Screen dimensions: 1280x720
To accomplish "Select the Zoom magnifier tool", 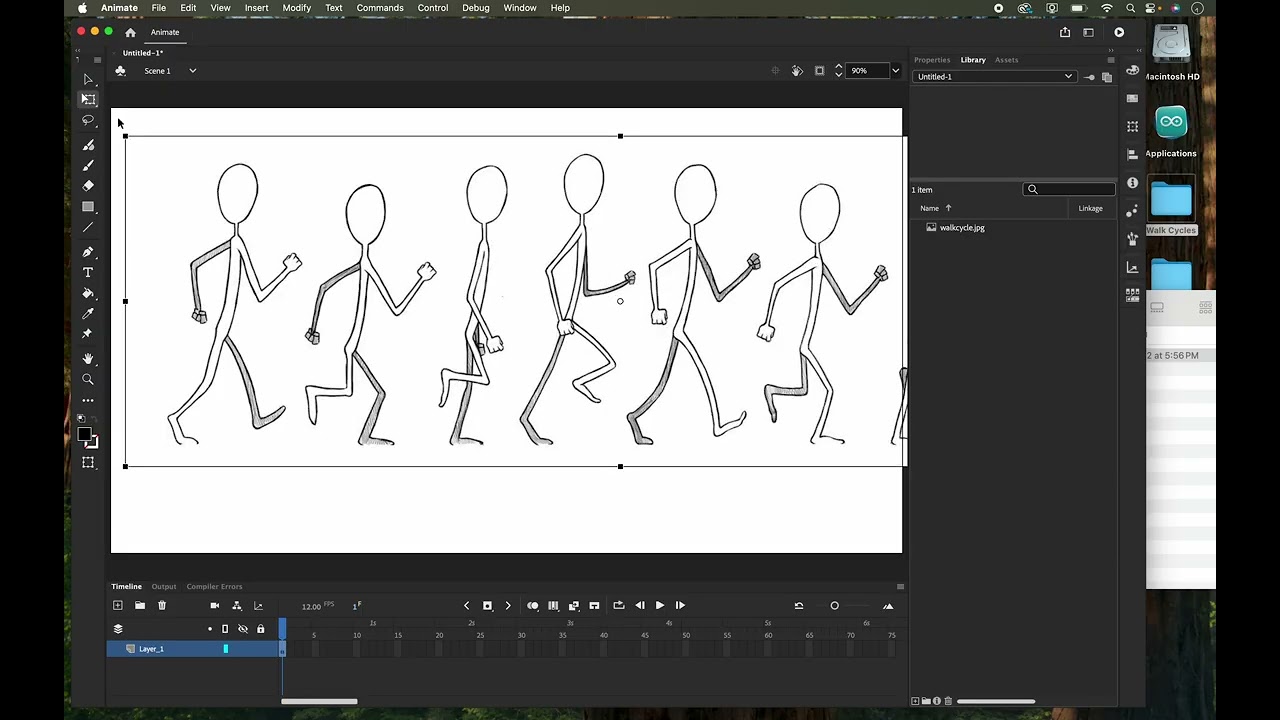I will pos(88,379).
